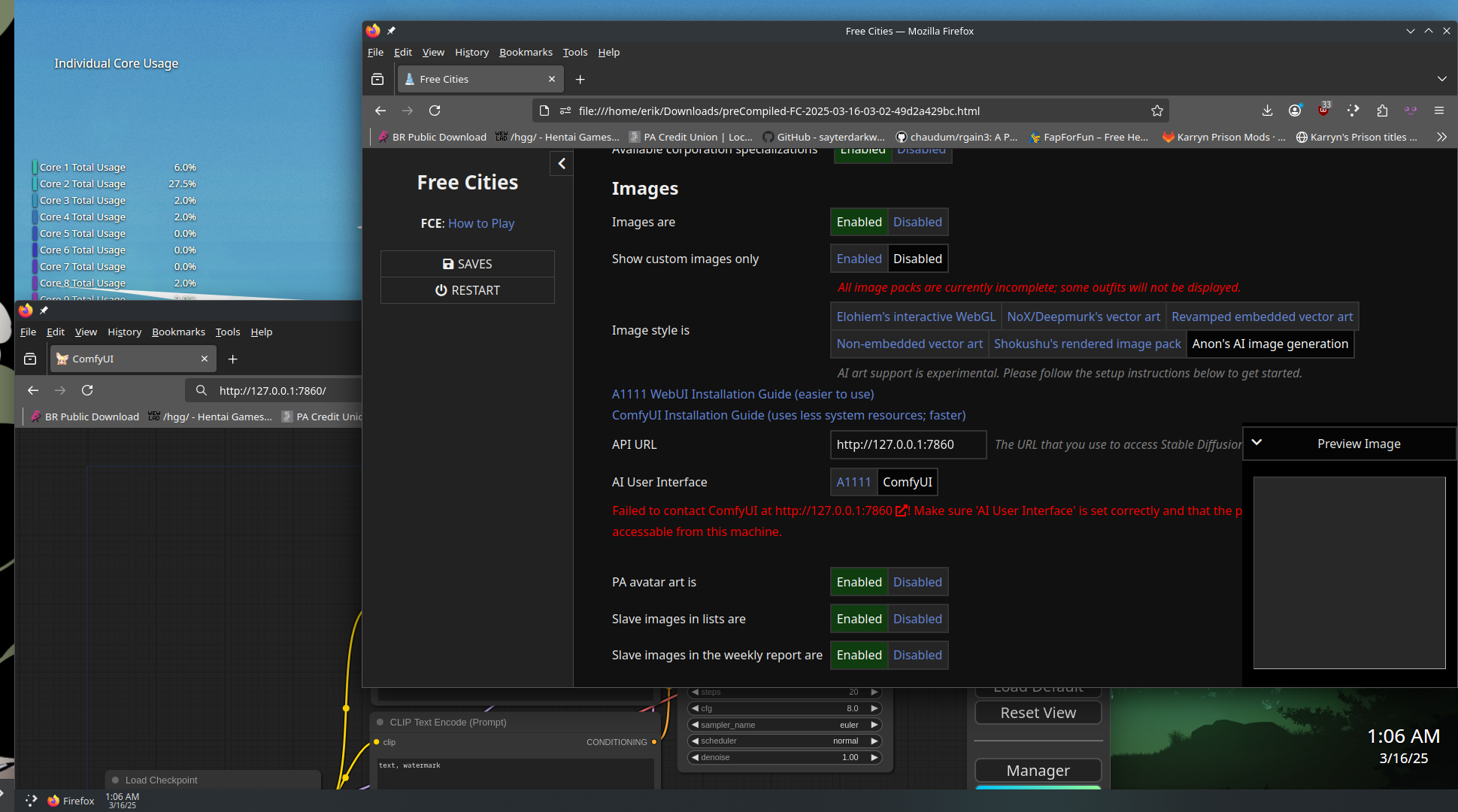The image size is (1458, 812).
Task: Switch AI User Interface to A1111
Action: 853,482
